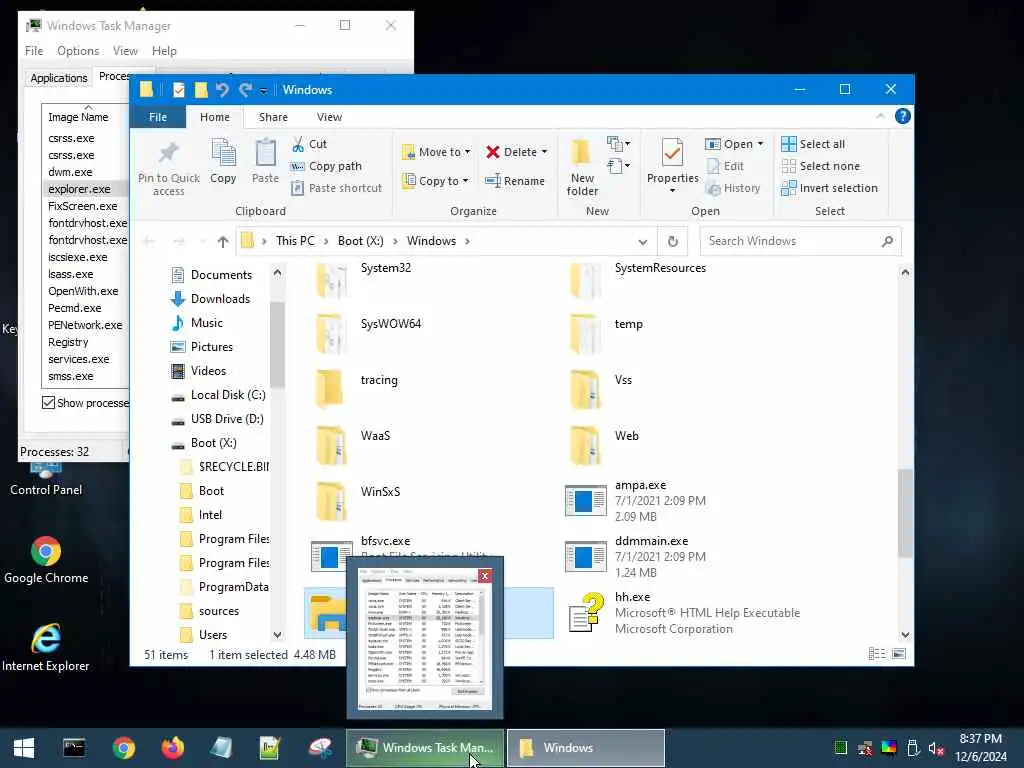This screenshot has height=768, width=1024.
Task: Click the Rename command
Action: [515, 181]
